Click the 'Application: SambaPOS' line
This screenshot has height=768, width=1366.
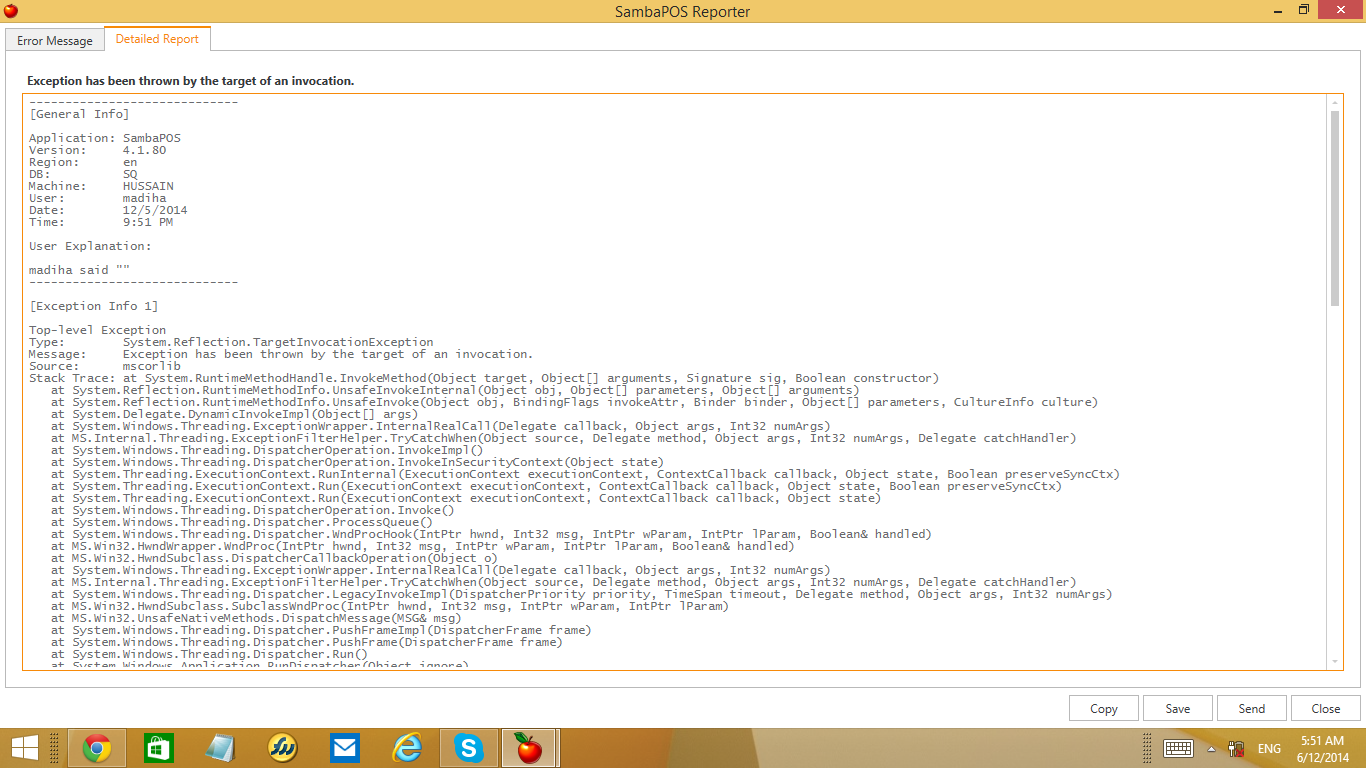tap(105, 138)
